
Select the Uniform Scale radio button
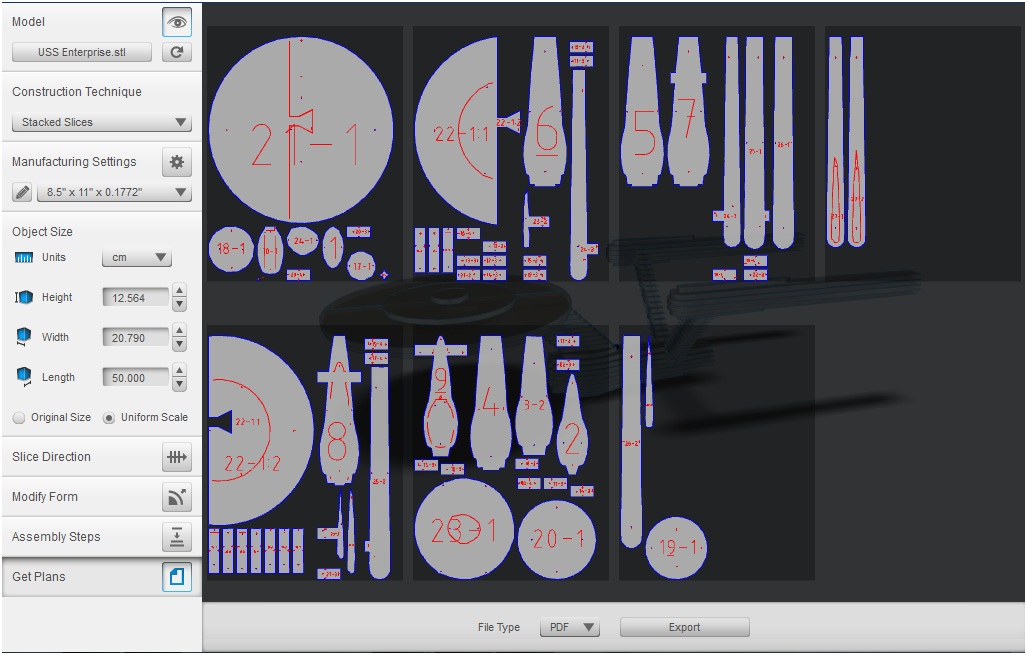(x=109, y=418)
